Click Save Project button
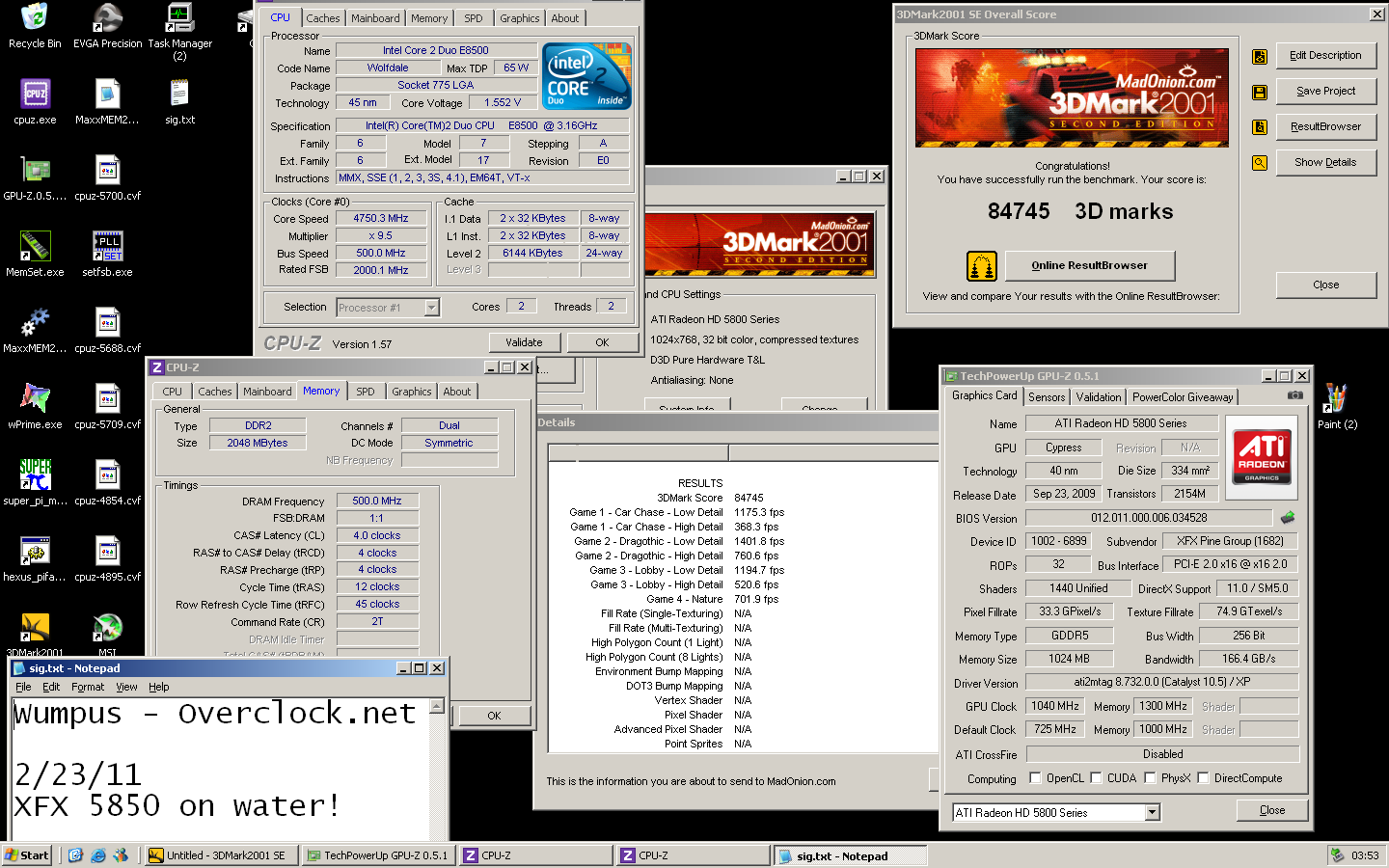This screenshot has width=1389, height=868. 1326,92
